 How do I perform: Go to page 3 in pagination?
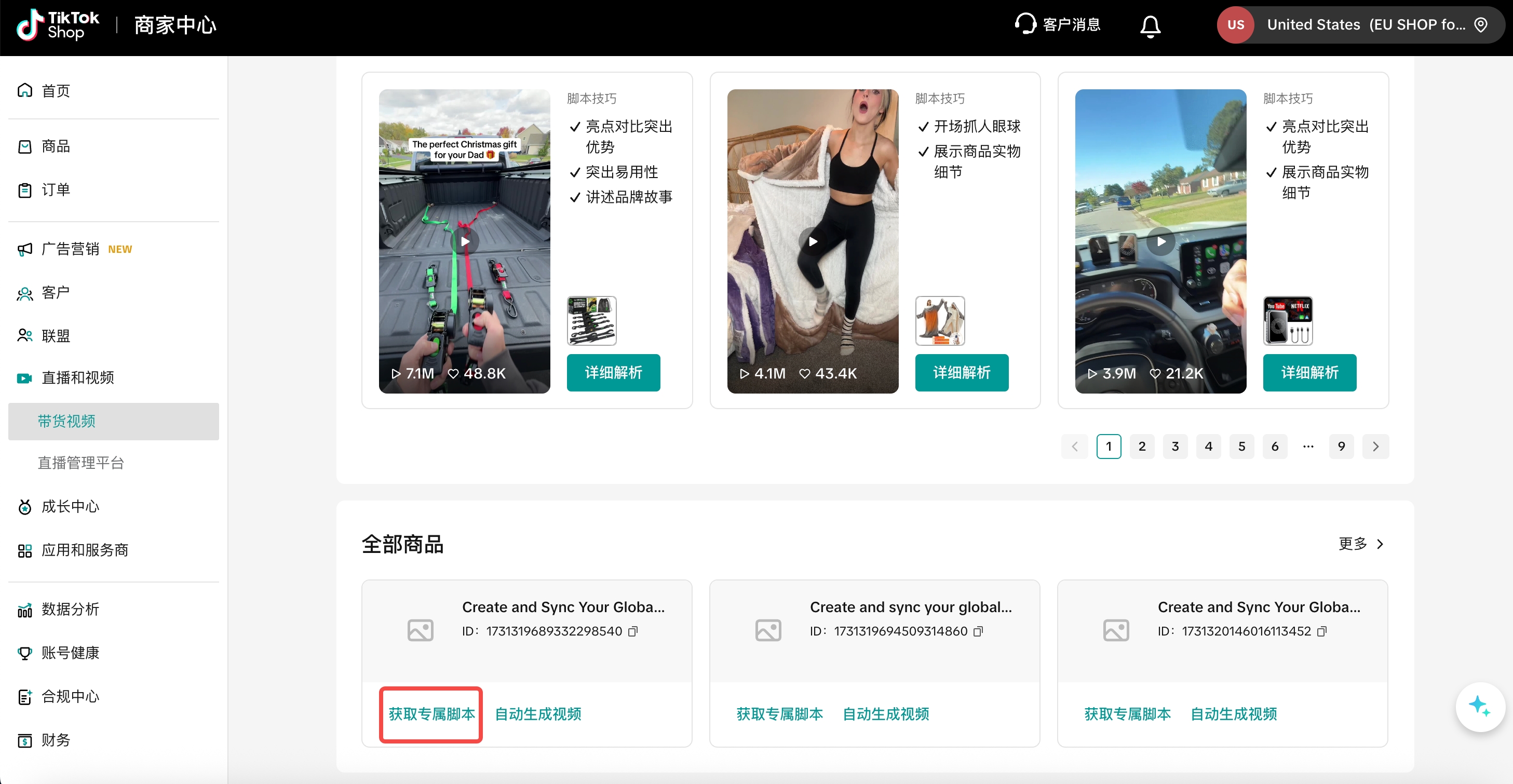coord(1174,447)
